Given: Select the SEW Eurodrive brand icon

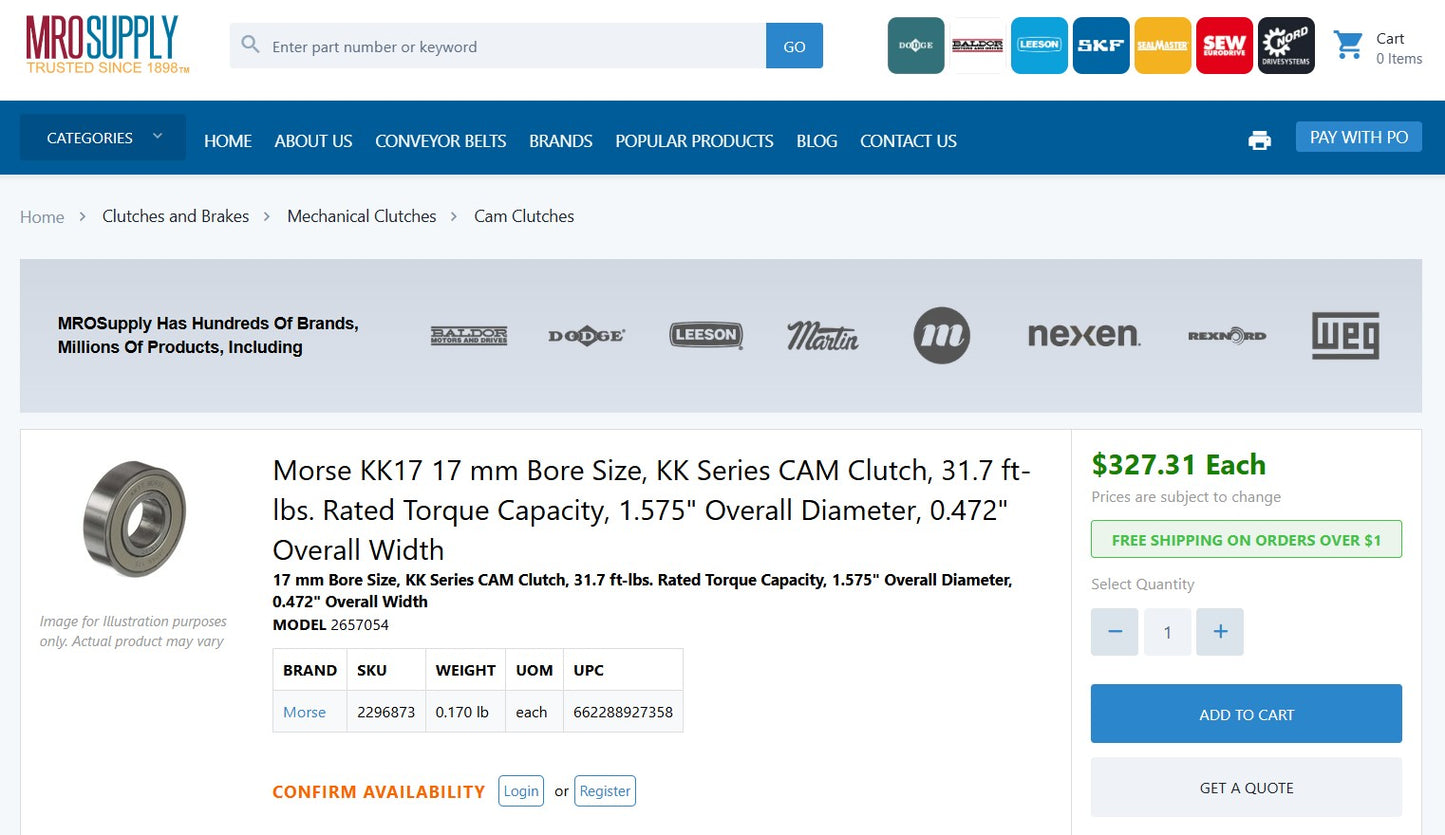Looking at the screenshot, I should tap(1224, 45).
